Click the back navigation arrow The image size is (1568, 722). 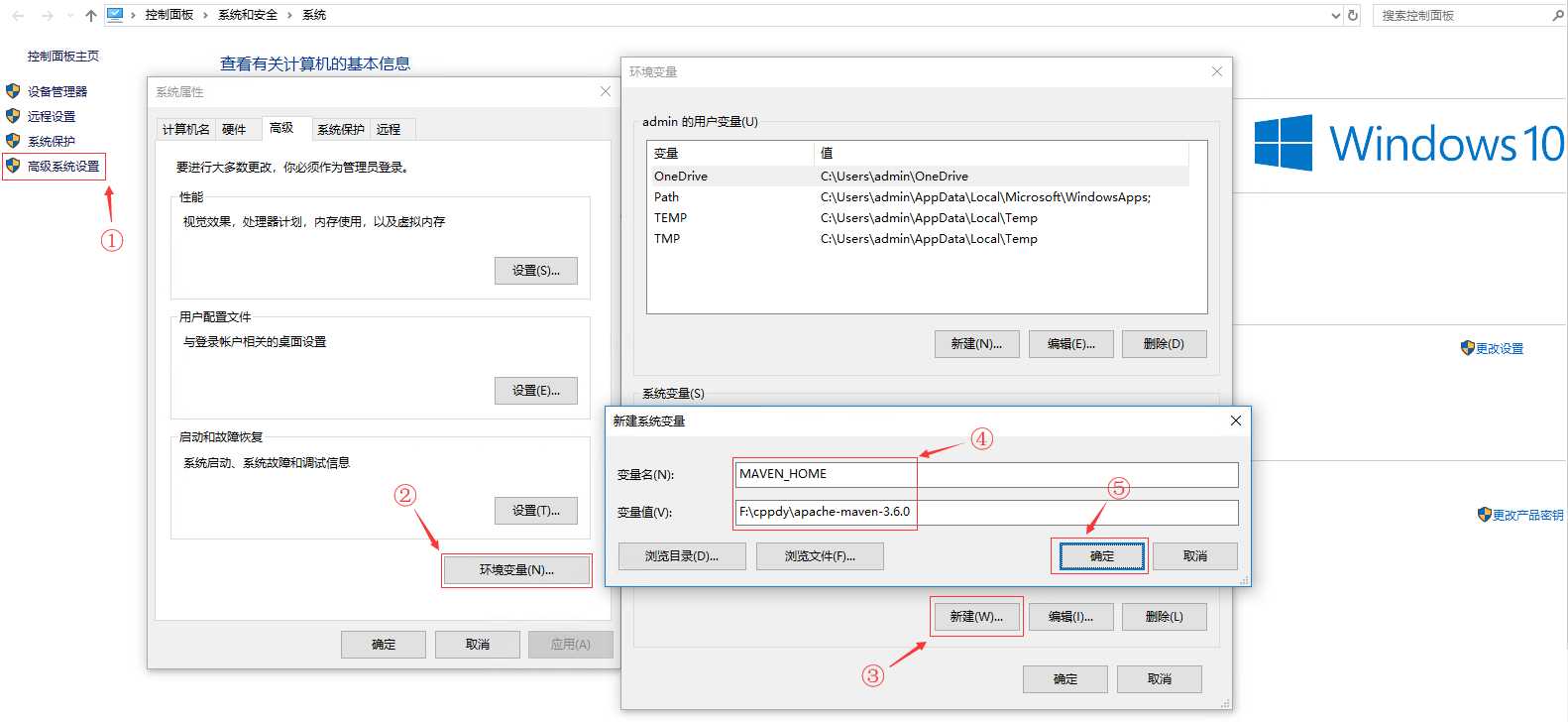click(18, 15)
